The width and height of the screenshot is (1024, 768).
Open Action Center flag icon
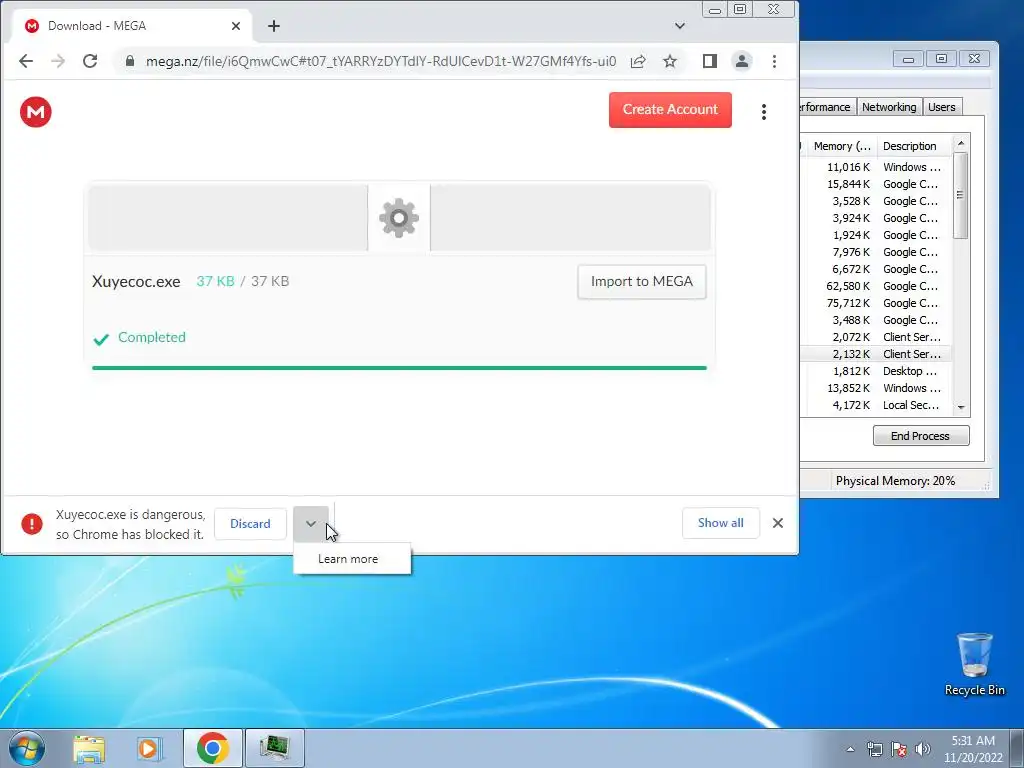pos(899,749)
